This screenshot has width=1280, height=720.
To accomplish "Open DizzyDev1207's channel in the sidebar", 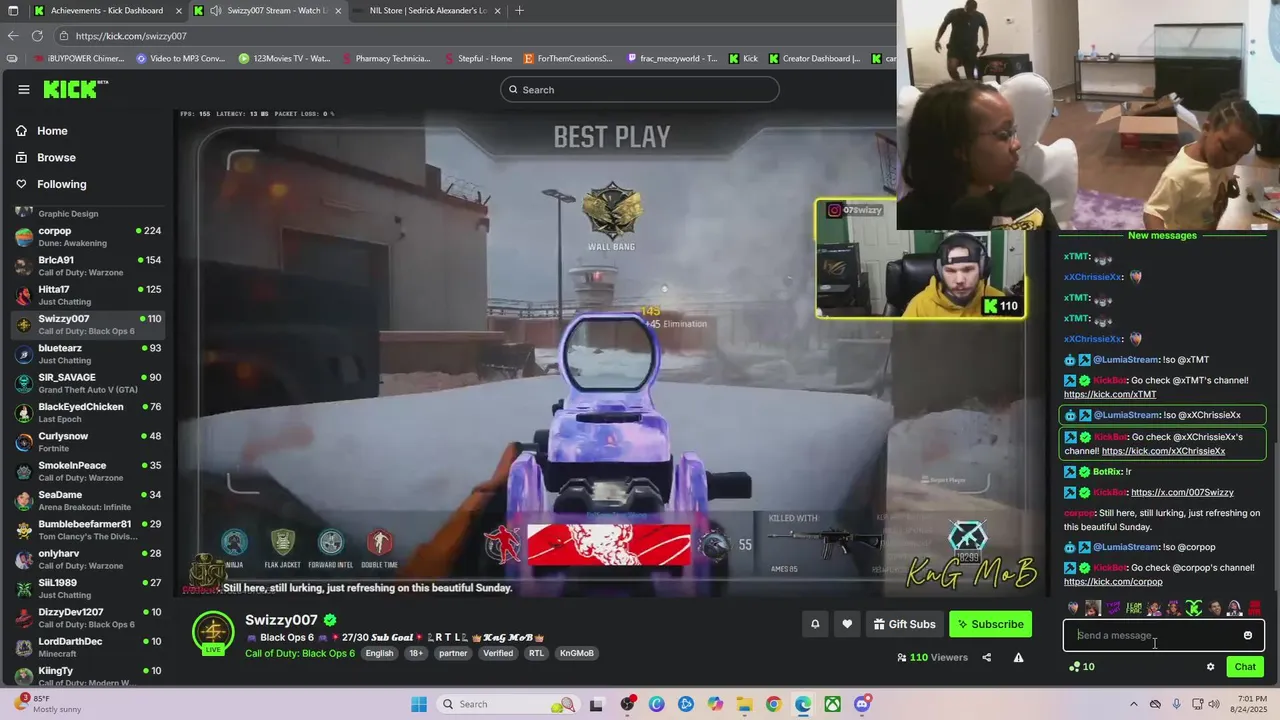I will coord(88,617).
